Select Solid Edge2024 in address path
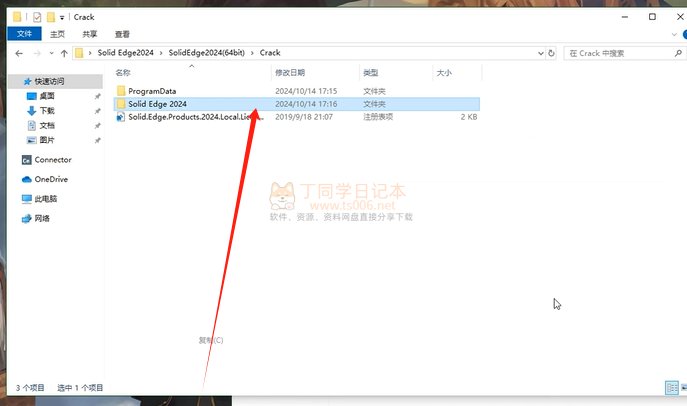The image size is (687, 406). point(125,53)
